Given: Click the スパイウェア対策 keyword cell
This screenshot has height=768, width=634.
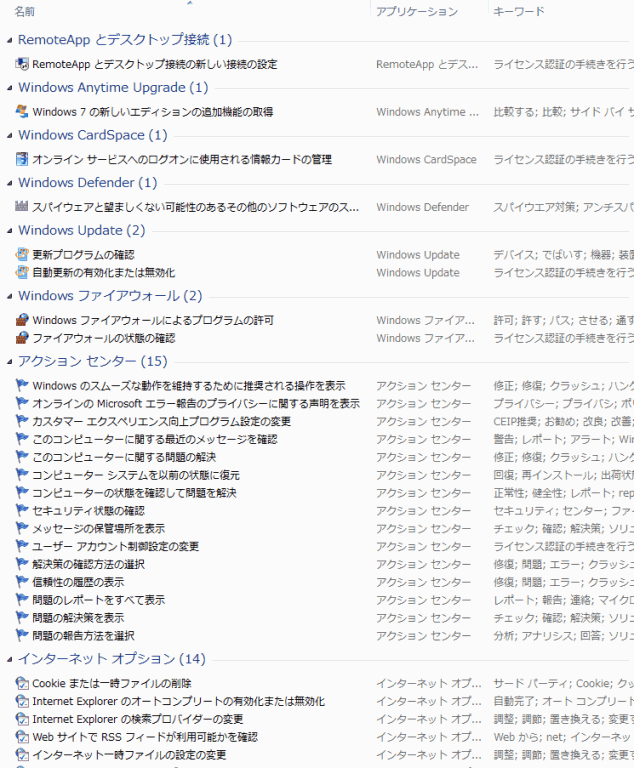Looking at the screenshot, I should [x=563, y=207].
